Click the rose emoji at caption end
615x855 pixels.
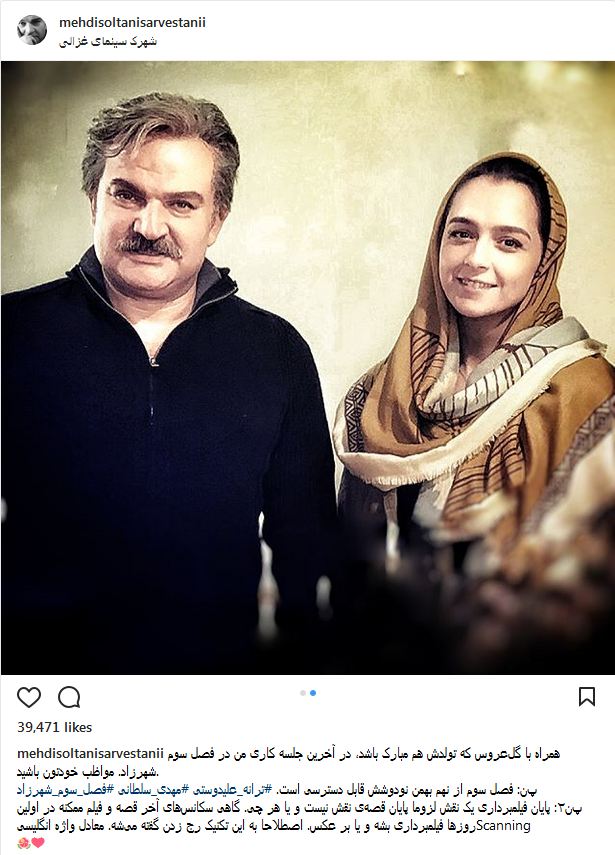coord(24,843)
